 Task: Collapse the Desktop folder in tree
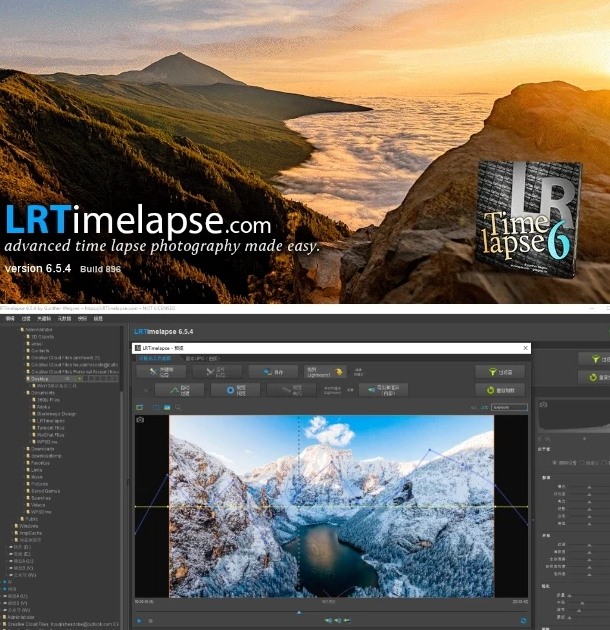pyautogui.click(x=24, y=379)
